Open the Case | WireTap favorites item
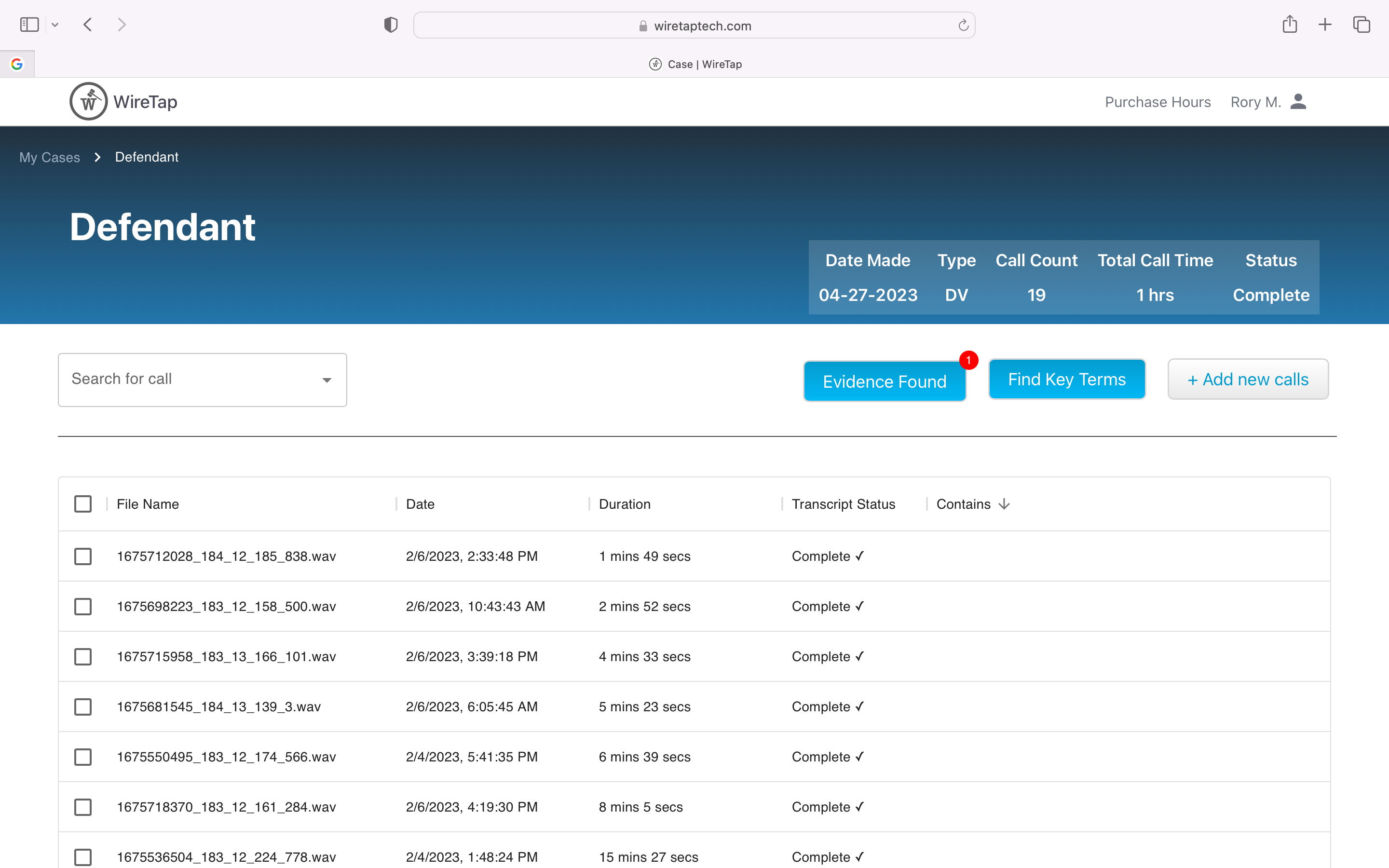1389x868 pixels. coord(694,64)
